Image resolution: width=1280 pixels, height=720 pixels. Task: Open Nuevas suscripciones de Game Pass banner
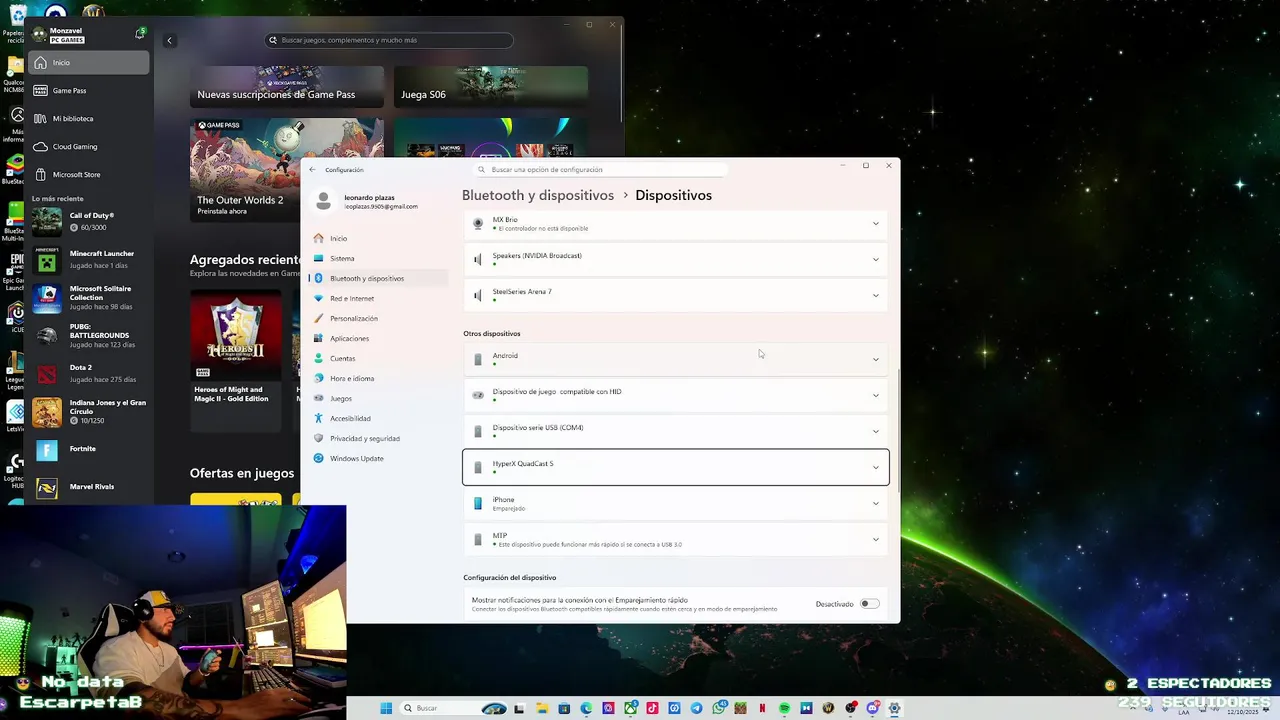point(287,87)
